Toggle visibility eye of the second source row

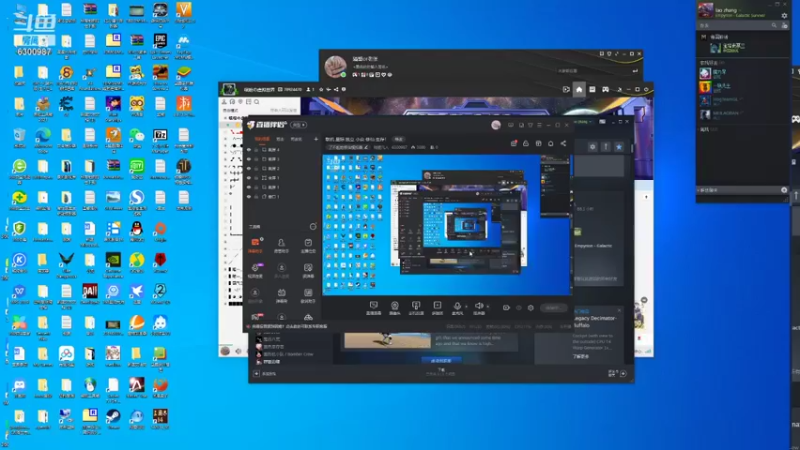(x=249, y=159)
